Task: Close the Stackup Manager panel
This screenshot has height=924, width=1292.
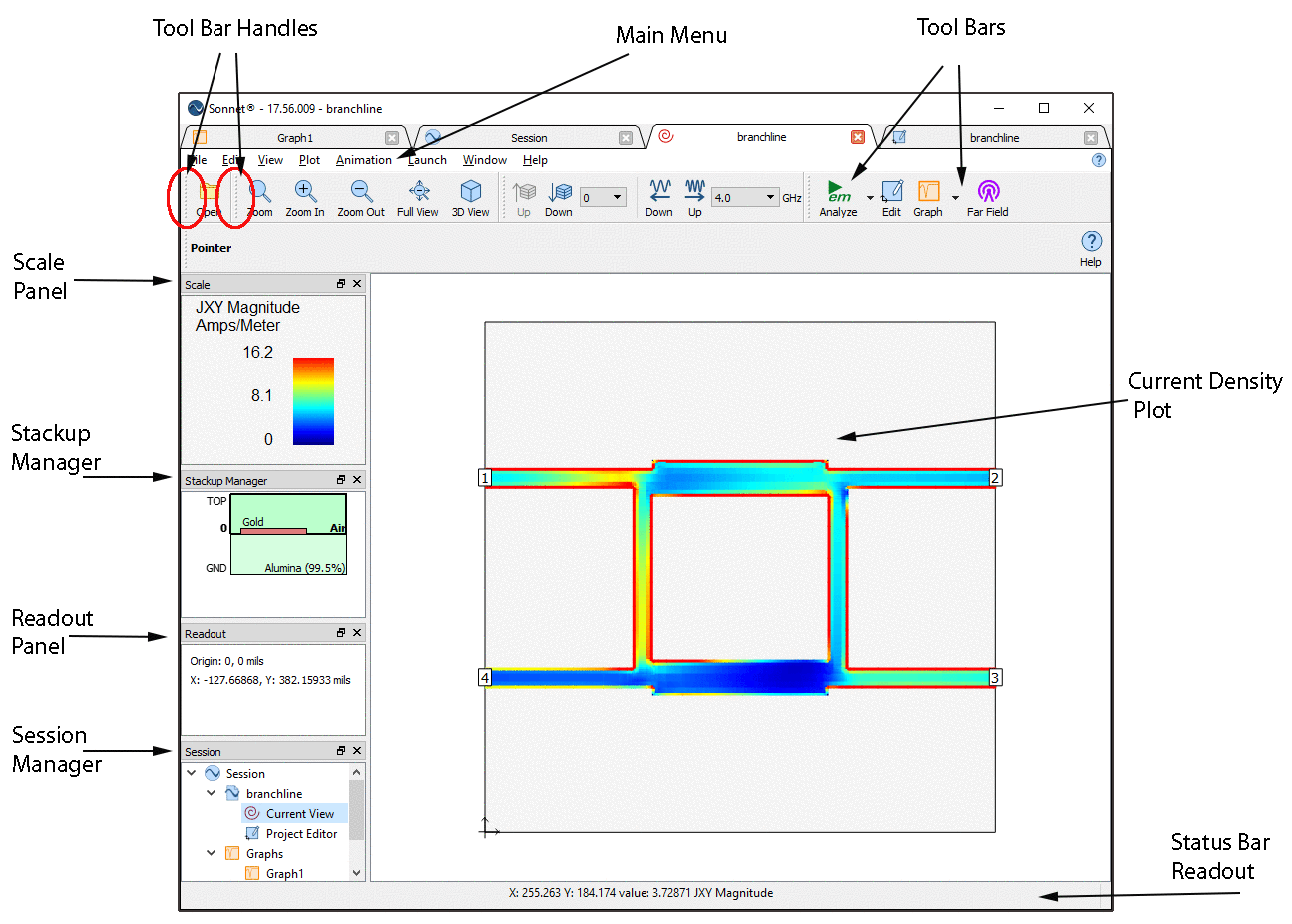Action: 357,480
